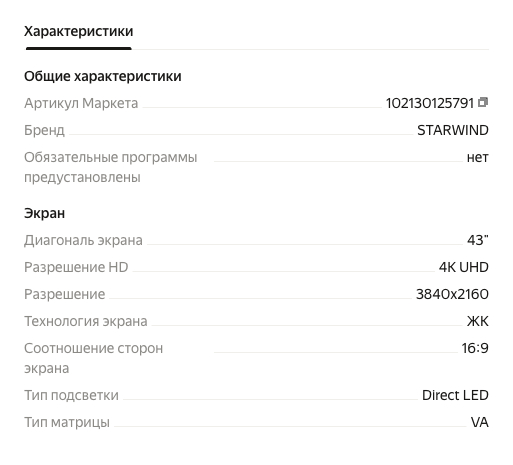
Task: Click the Обязательные программы предустановлены label
Action: [111, 167]
